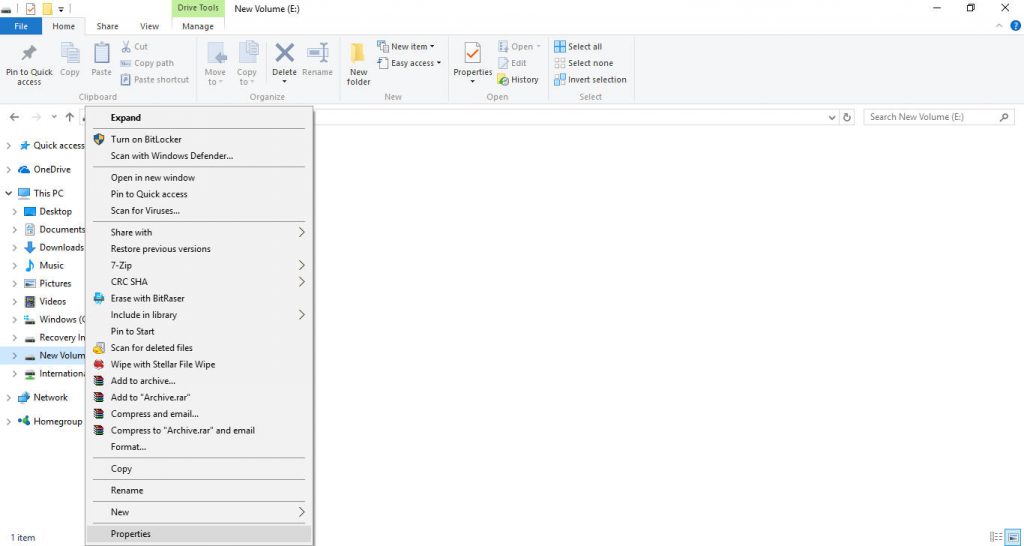
Task: Choose Add to "Archive.rar"
Action: point(199,397)
